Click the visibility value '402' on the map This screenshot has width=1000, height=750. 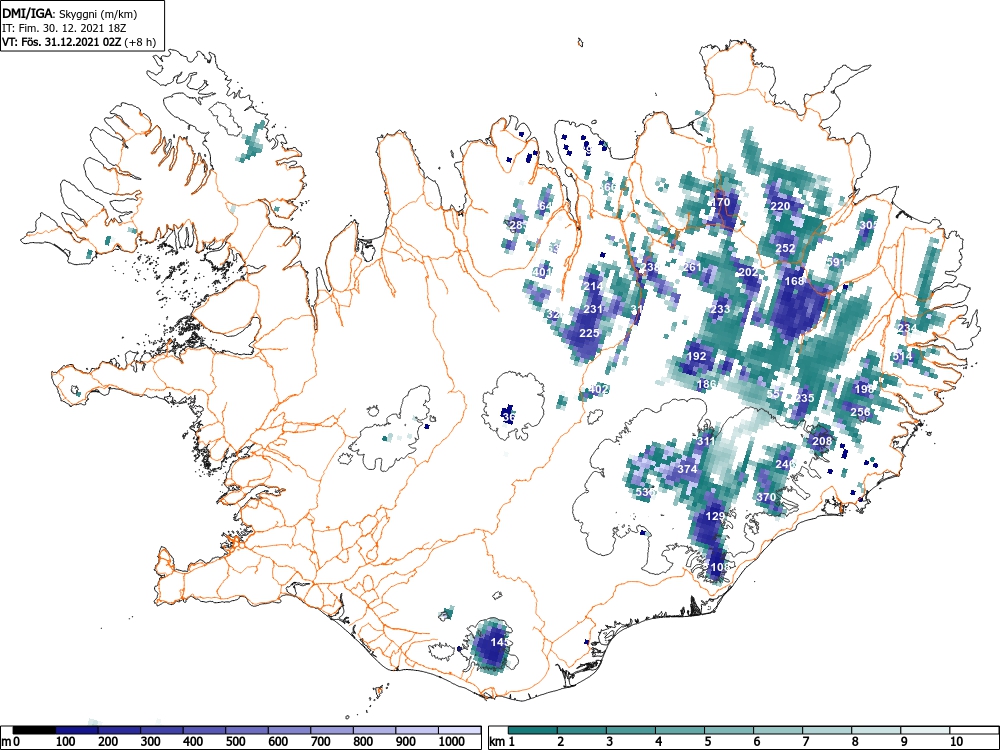click(598, 388)
